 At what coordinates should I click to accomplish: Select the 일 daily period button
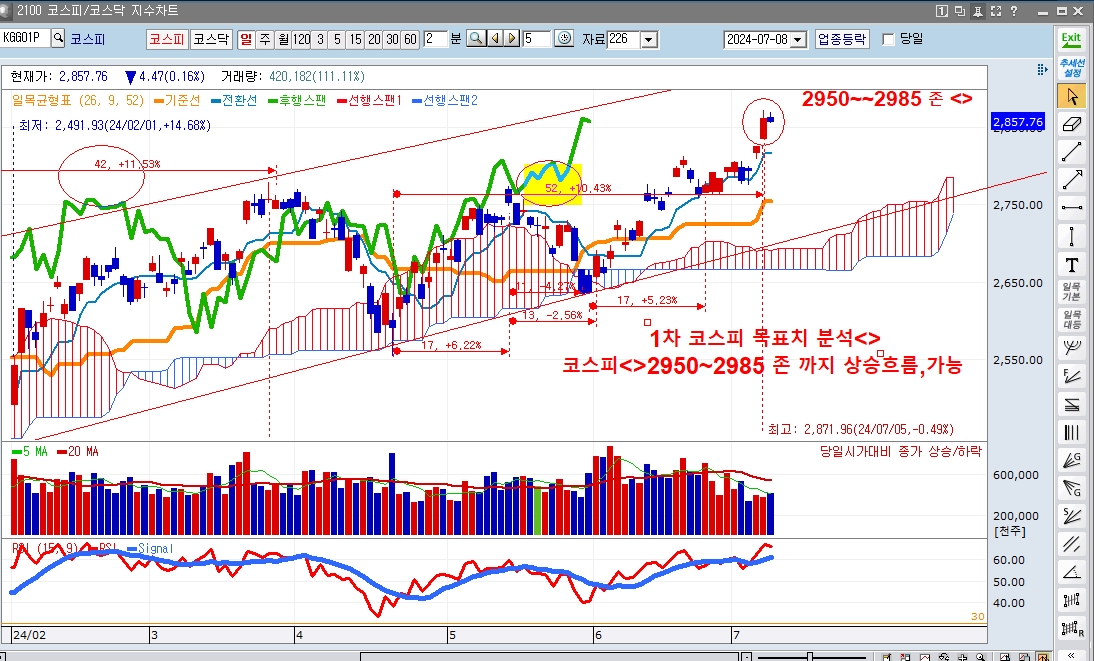246,39
